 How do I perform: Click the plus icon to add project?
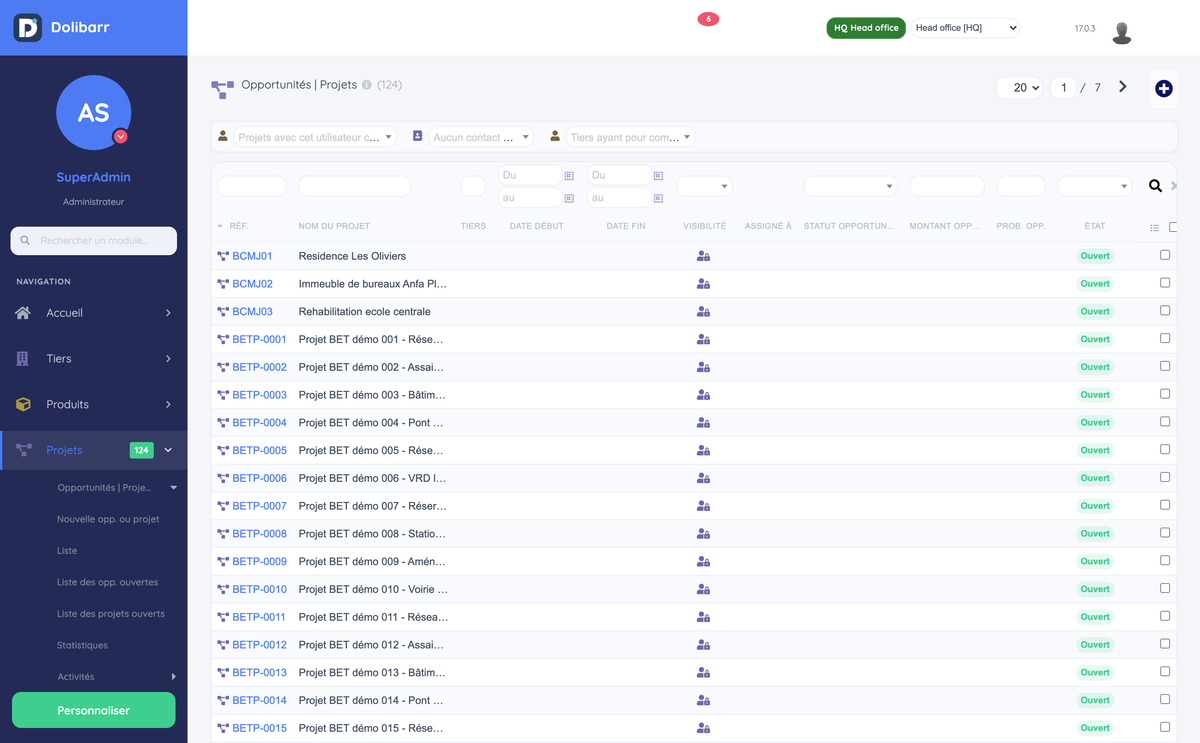[x=1164, y=89]
